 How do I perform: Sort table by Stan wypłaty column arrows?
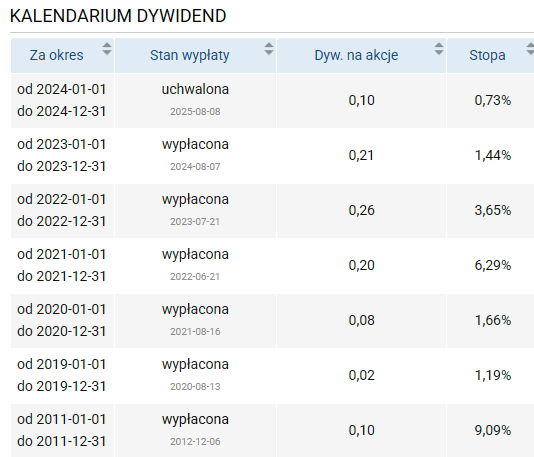(269, 49)
